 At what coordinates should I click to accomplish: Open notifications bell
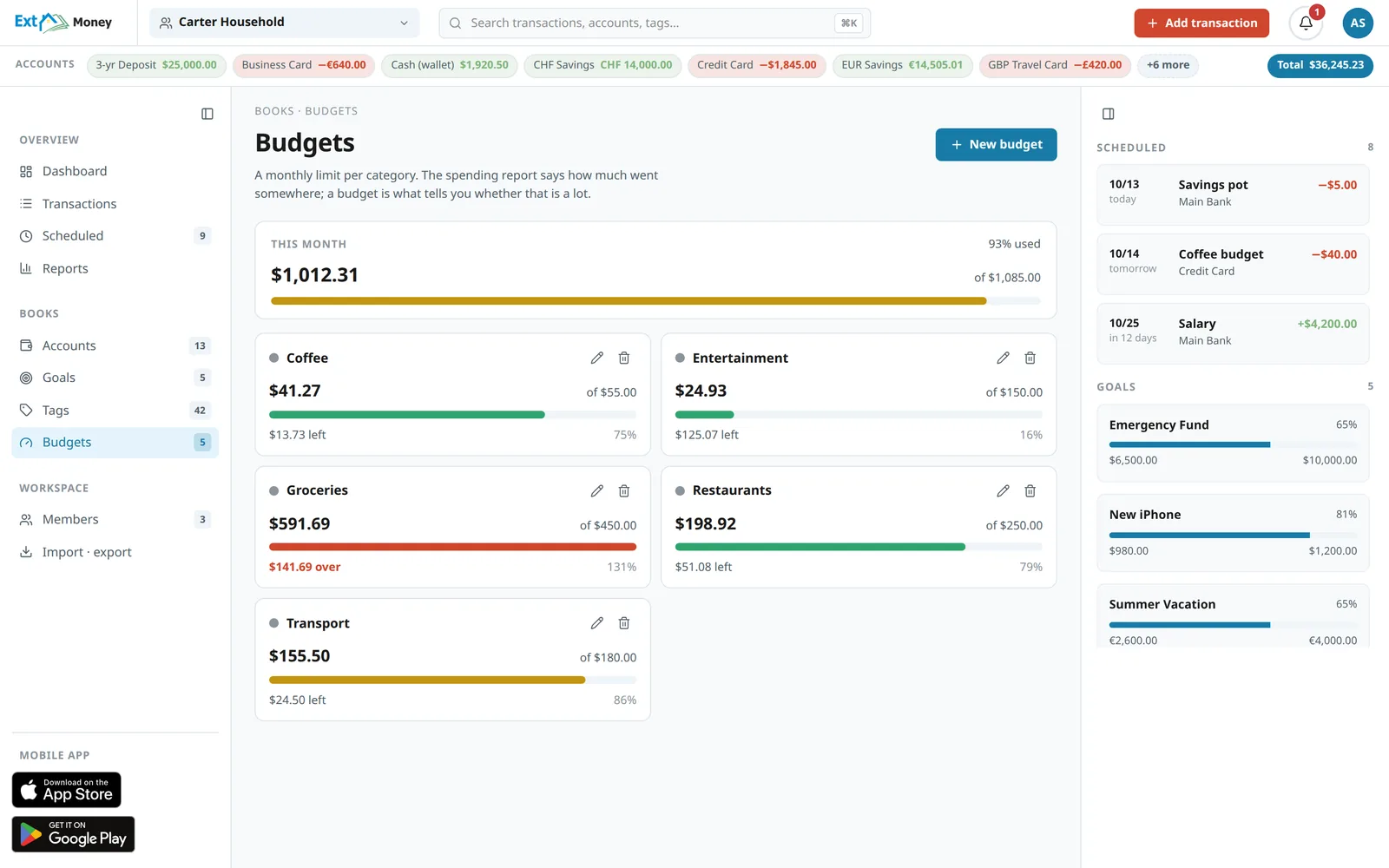click(1306, 23)
